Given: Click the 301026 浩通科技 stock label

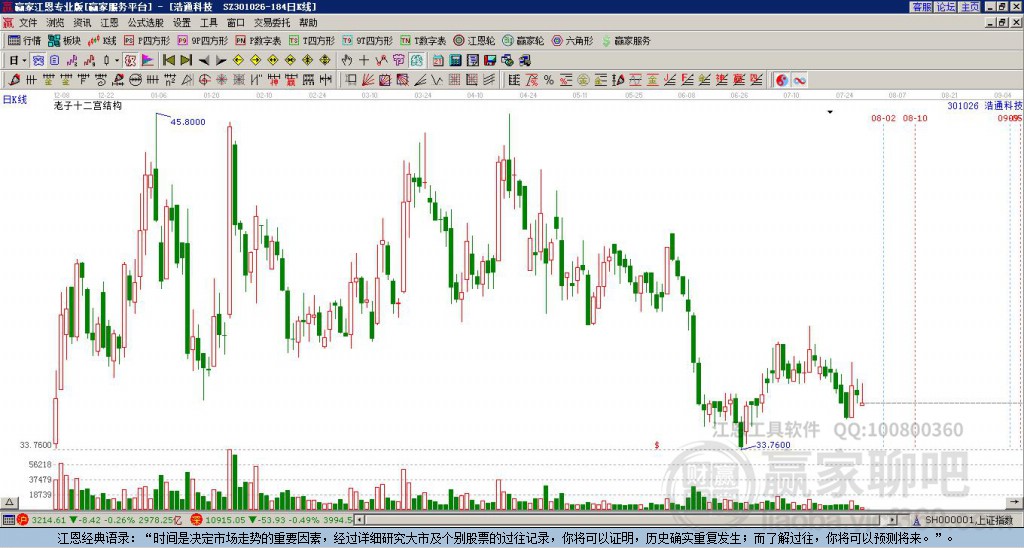Looking at the screenshot, I should [985, 105].
